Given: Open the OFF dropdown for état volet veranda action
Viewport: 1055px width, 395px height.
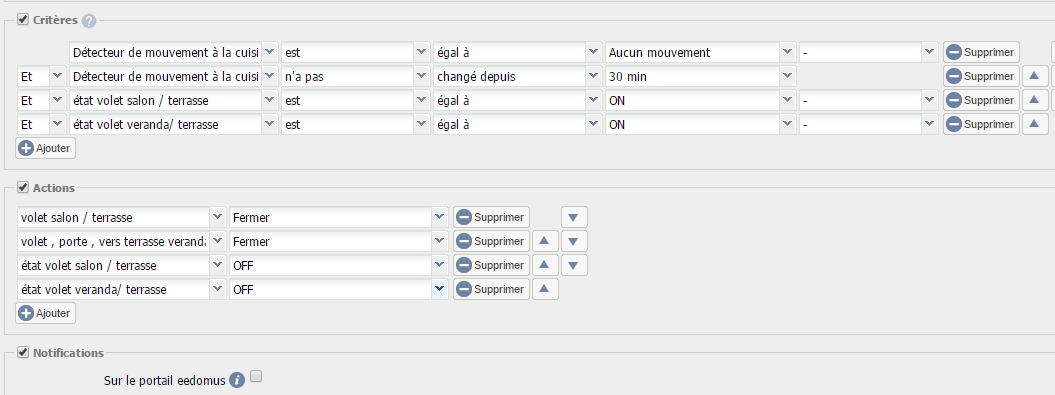Looking at the screenshot, I should click(x=439, y=289).
